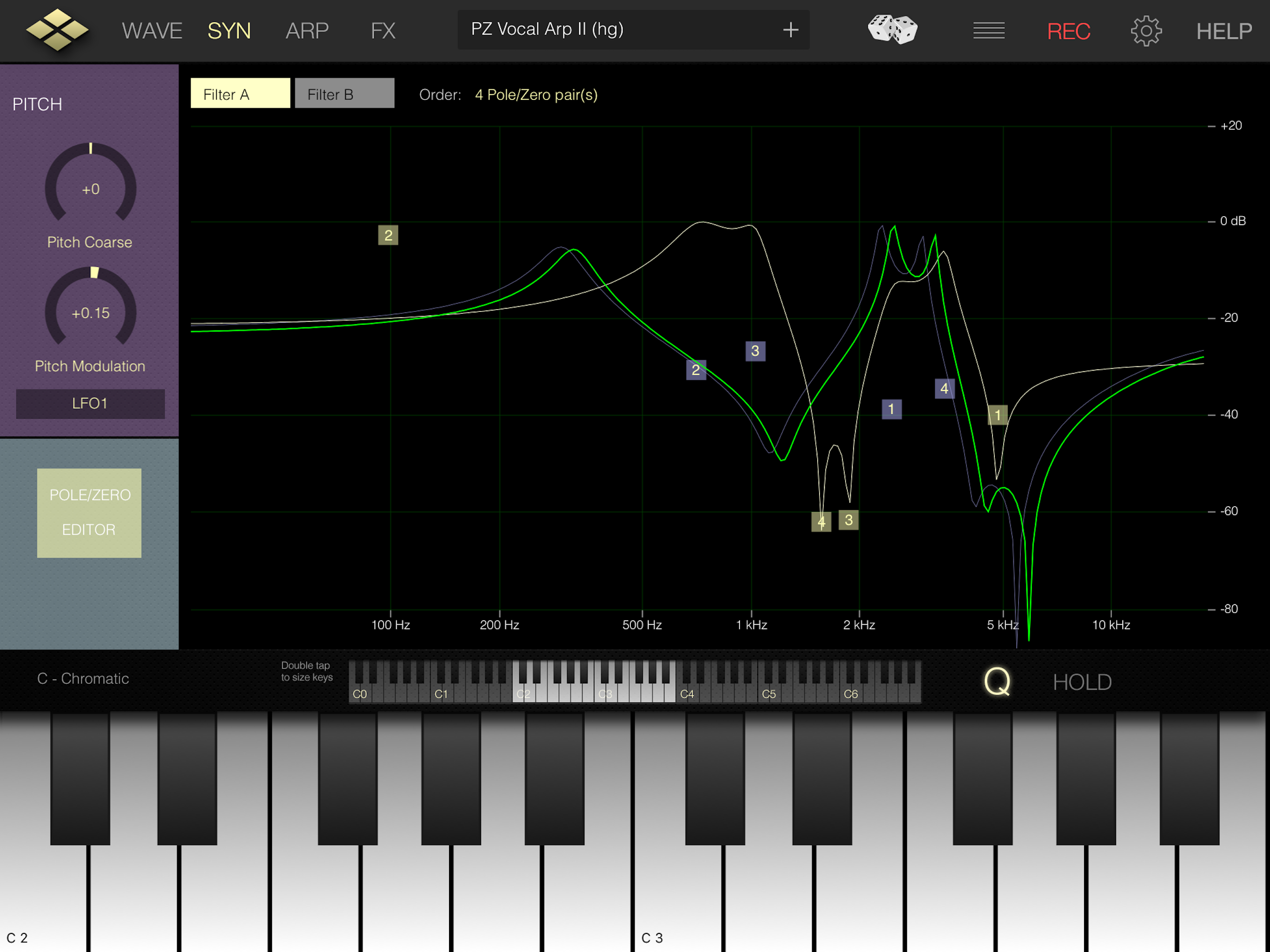Viewport: 1270px width, 952px height.
Task: Switch to Filter B
Action: (344, 93)
